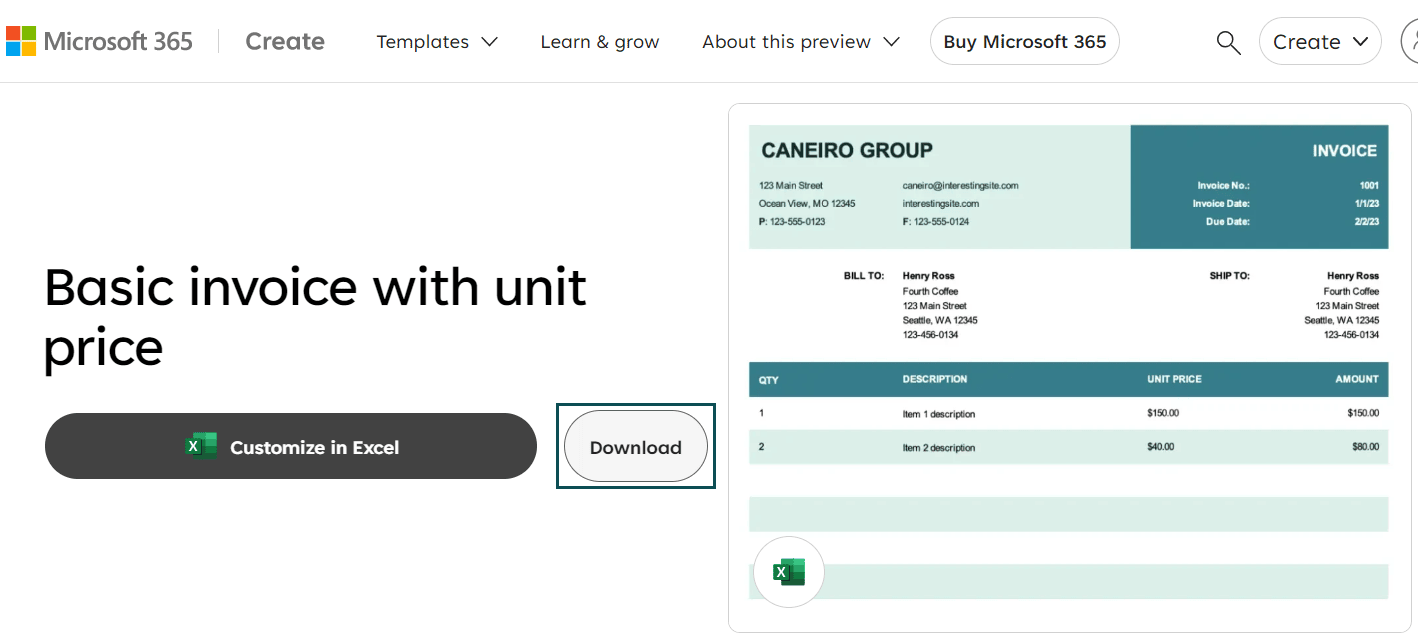The width and height of the screenshot is (1418, 642).
Task: Click the heading Basic invoice with unit price
Action: (x=315, y=317)
